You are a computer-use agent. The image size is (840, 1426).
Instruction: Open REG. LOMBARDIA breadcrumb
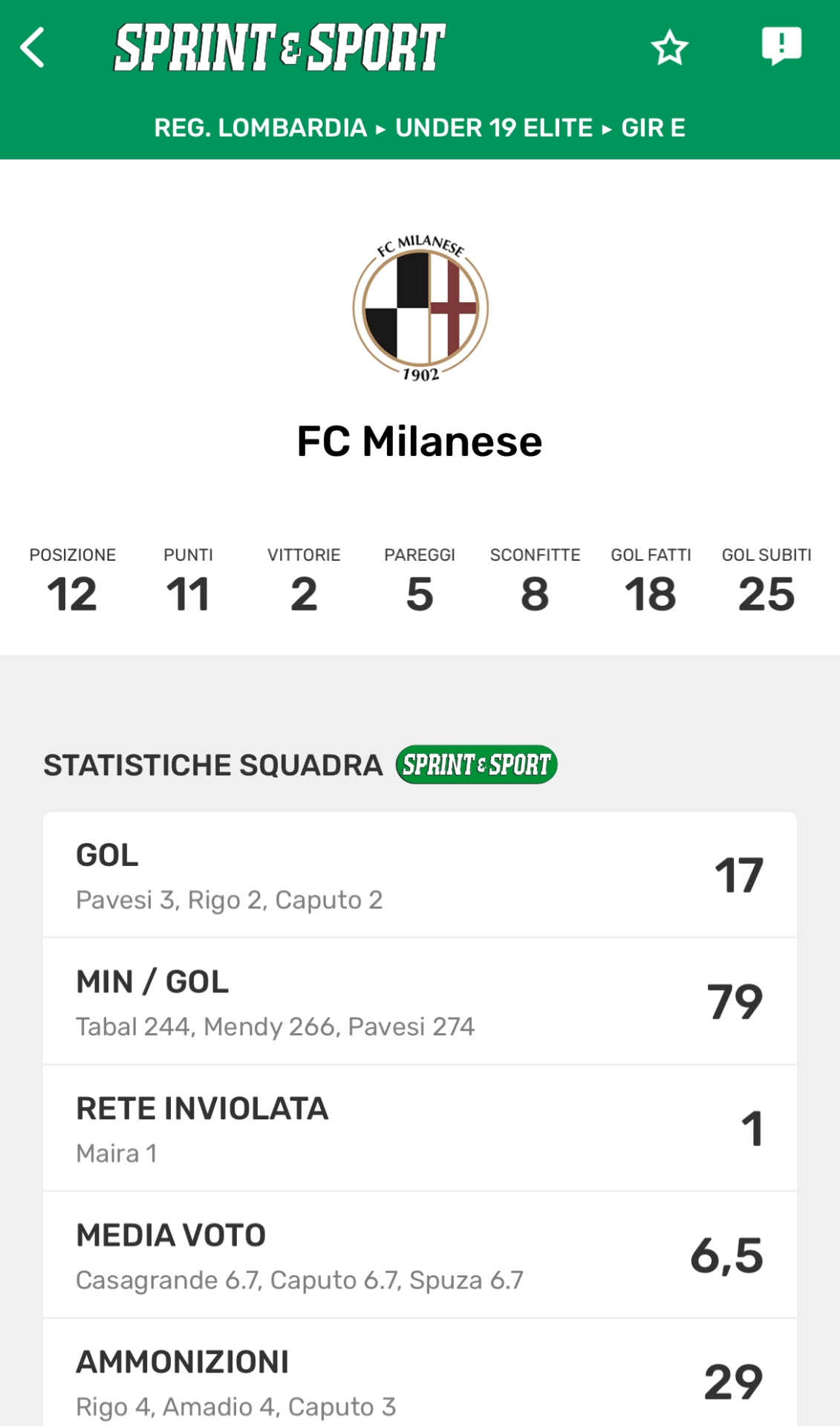coord(260,128)
